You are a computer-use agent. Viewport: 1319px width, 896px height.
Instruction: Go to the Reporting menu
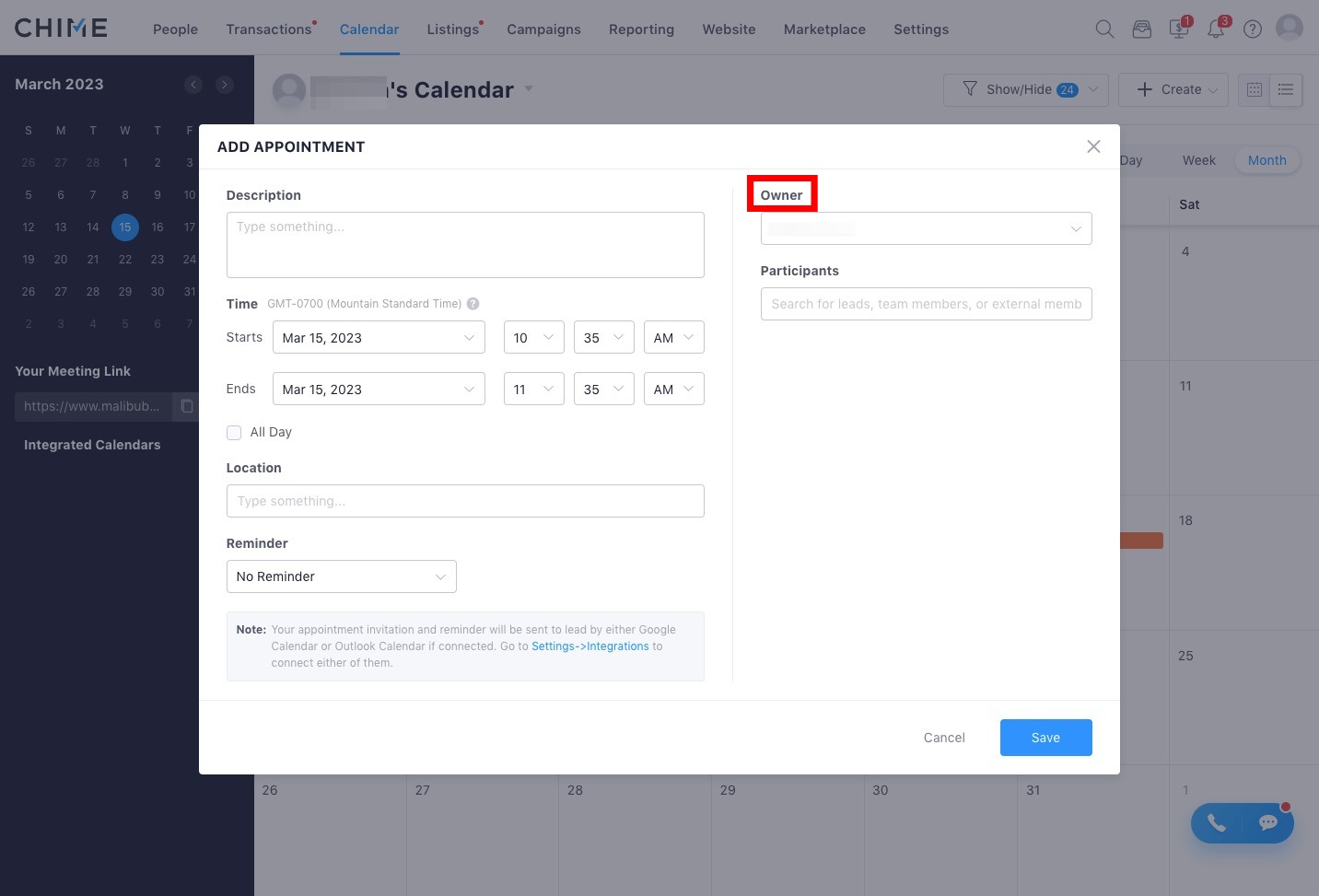641,29
